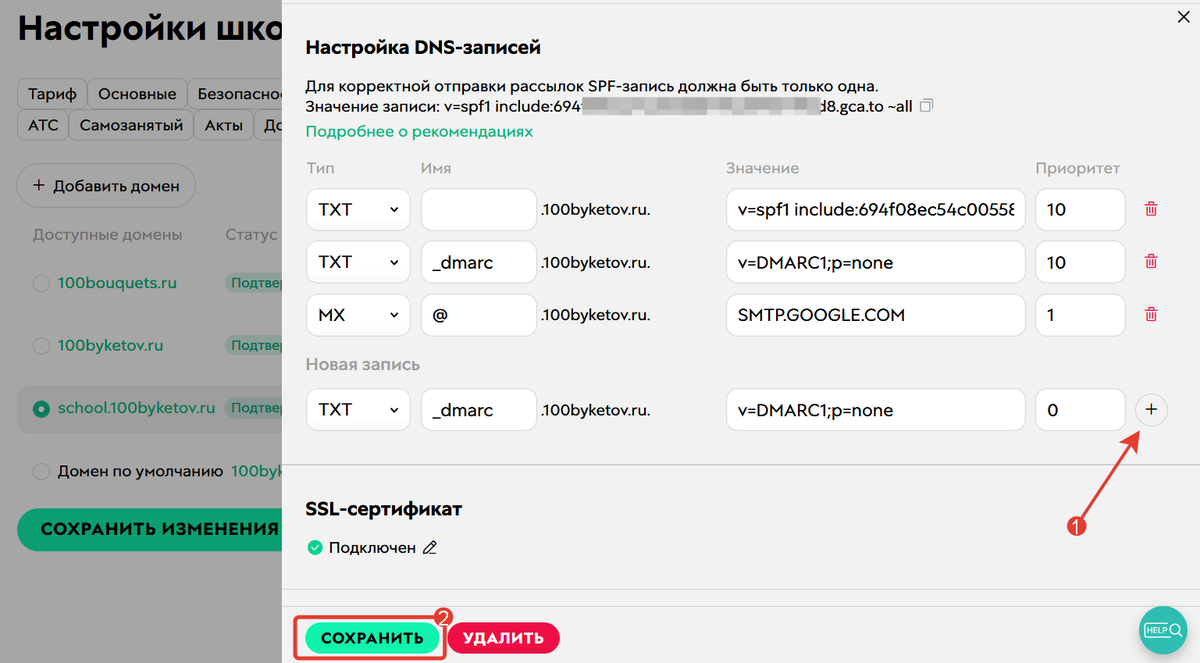Choose the default domain radio button
1200x663 pixels.
(x=41, y=471)
